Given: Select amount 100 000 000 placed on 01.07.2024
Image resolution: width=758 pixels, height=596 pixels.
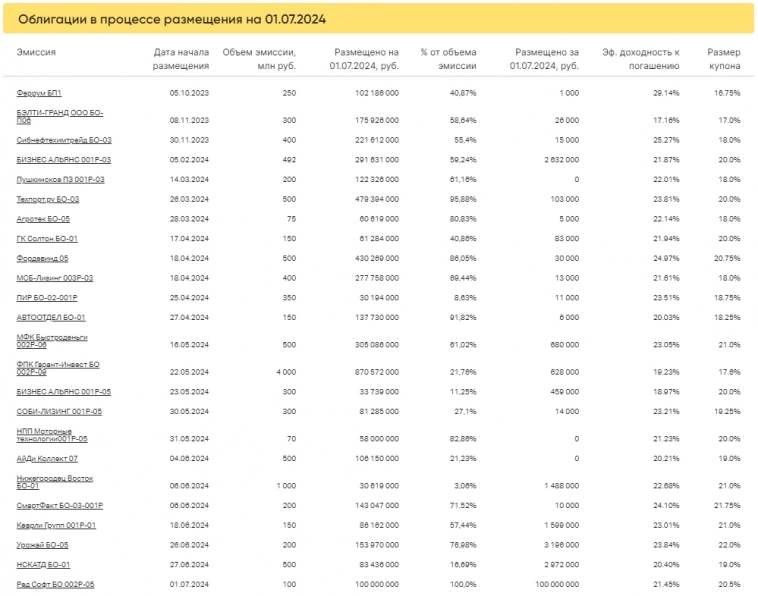Looking at the screenshot, I should tap(557, 584).
